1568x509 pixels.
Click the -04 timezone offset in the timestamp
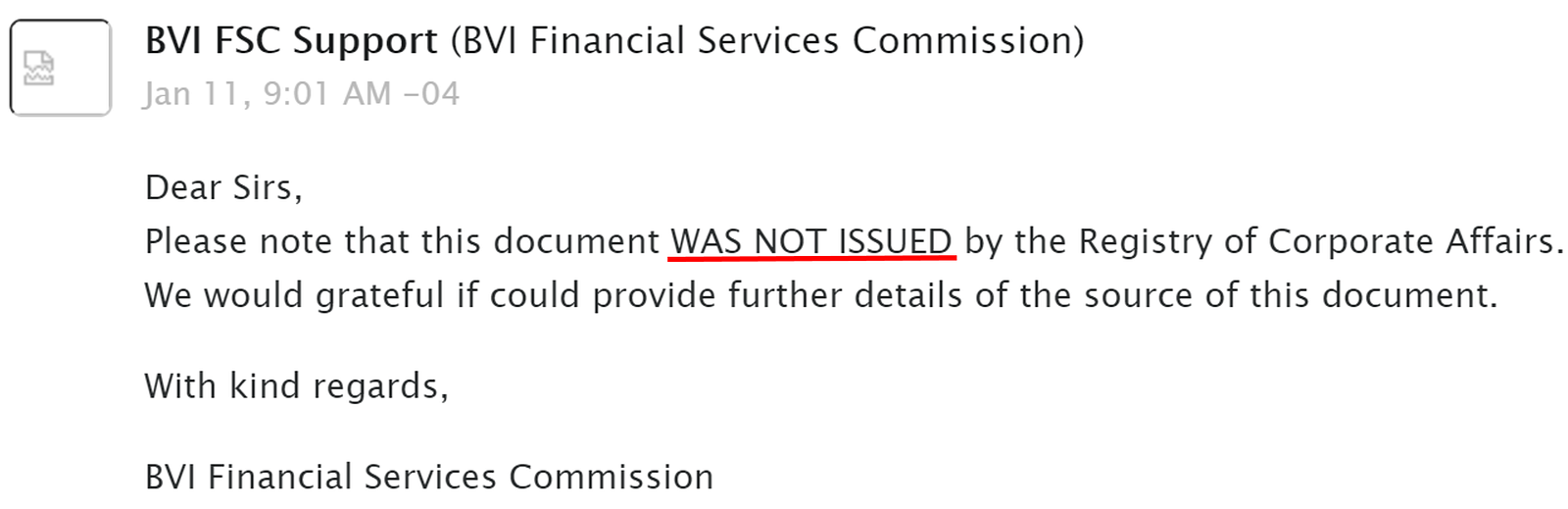click(431, 94)
